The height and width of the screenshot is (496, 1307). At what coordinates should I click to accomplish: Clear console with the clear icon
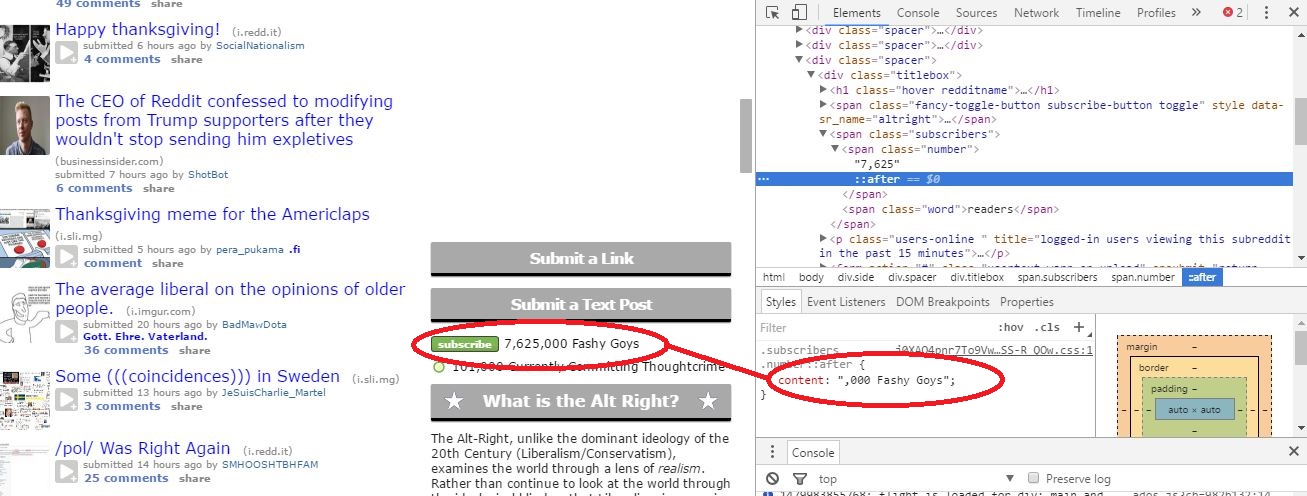click(773, 479)
